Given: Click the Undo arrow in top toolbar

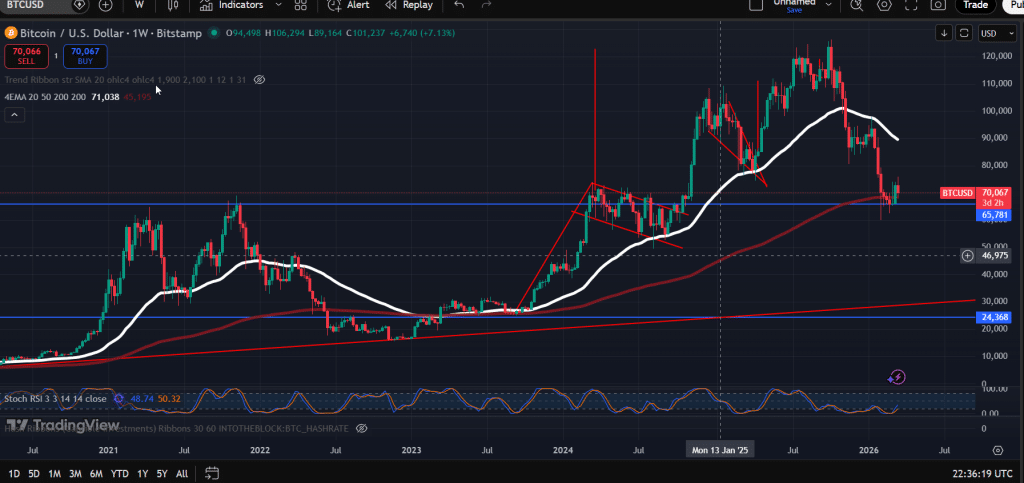Looking at the screenshot, I should click(459, 5).
